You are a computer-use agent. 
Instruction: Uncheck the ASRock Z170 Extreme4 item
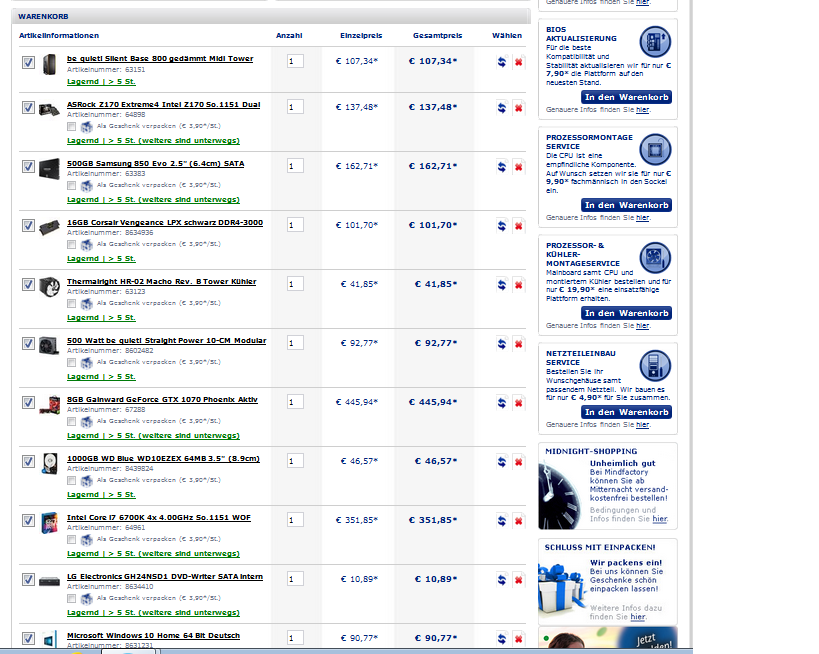pos(28,108)
